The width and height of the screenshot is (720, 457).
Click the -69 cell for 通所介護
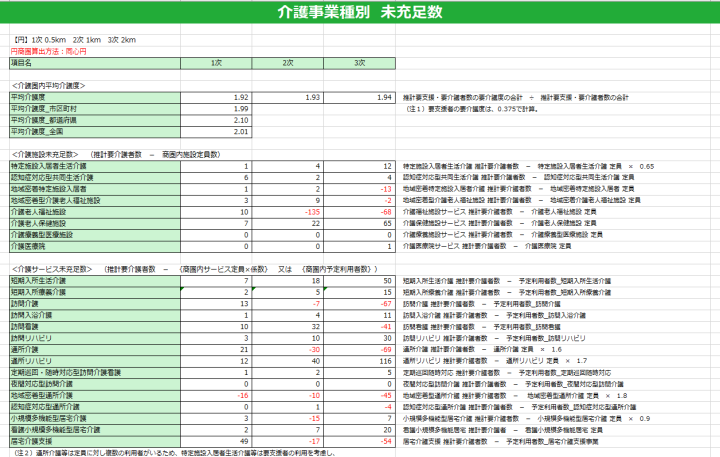(360, 350)
